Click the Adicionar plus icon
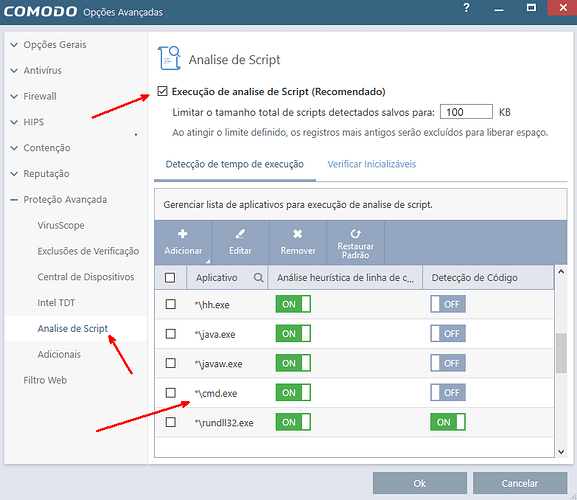This screenshot has height=500, width=577. click(183, 234)
